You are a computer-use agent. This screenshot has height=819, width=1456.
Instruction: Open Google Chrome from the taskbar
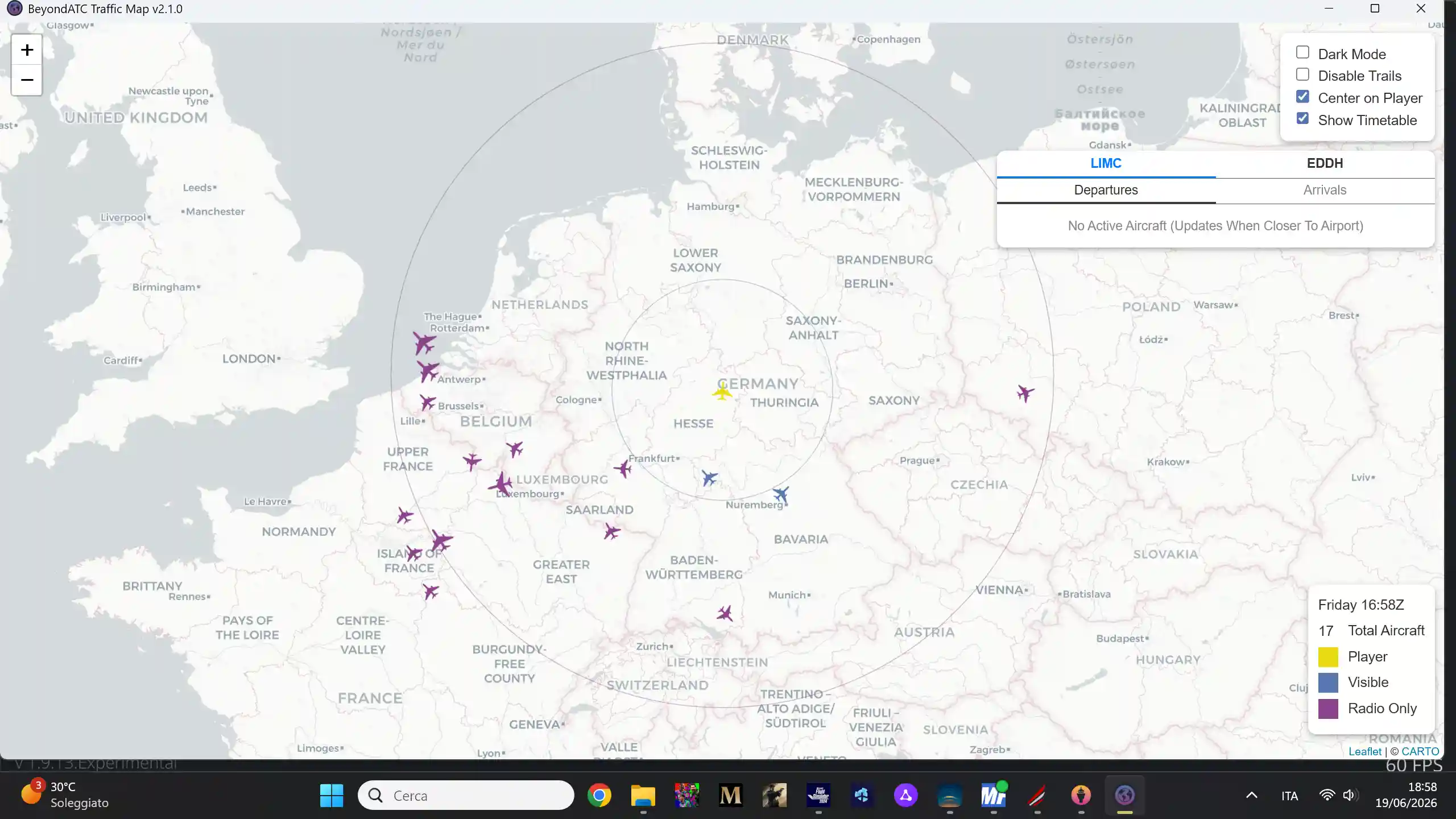(x=599, y=795)
